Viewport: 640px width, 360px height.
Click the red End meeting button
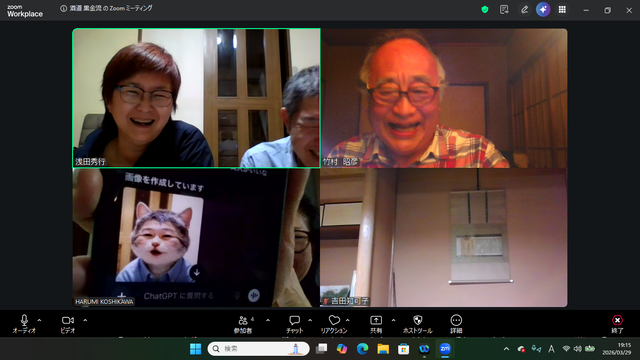click(x=617, y=324)
